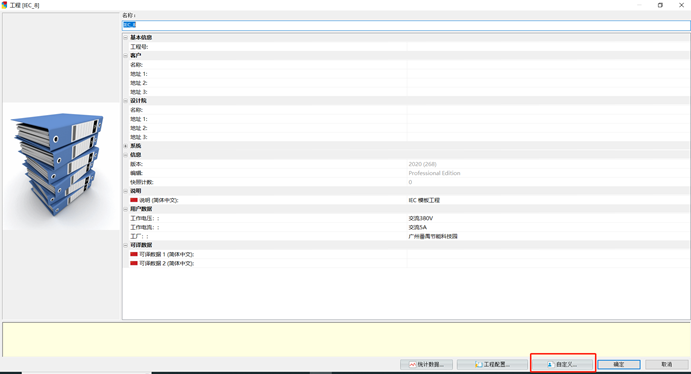Close the 工程 dialog window

coord(681,5)
